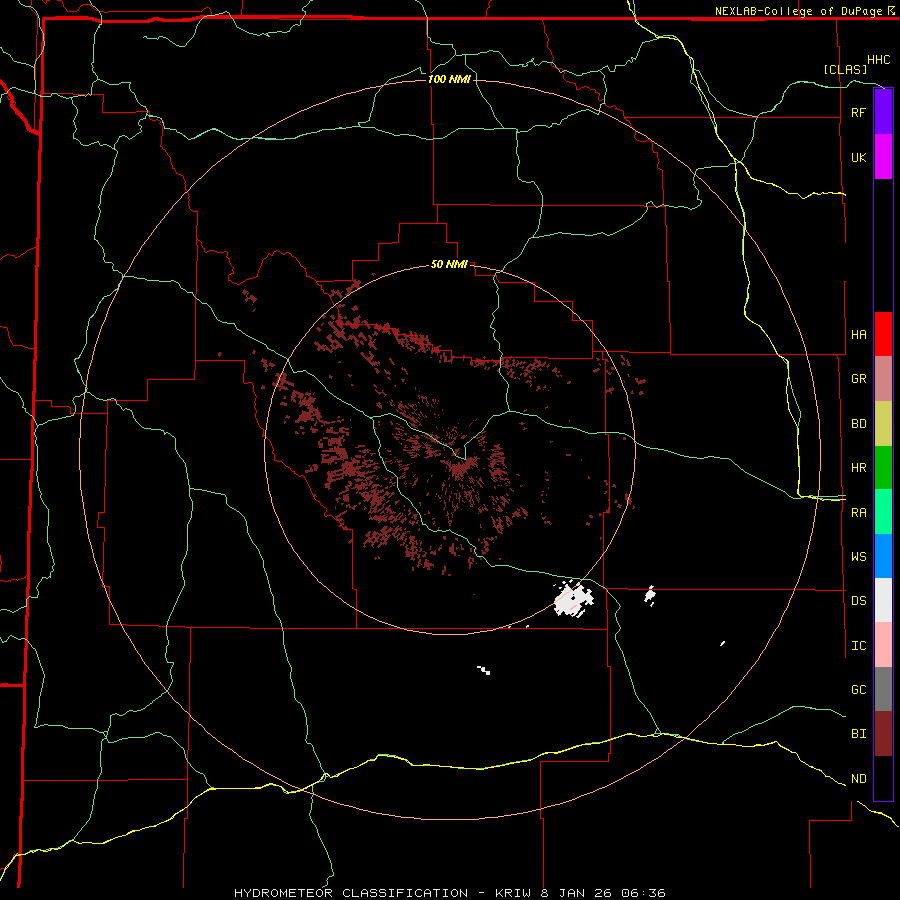Select the BD yellow legend block
The image size is (900, 900).
883,423
